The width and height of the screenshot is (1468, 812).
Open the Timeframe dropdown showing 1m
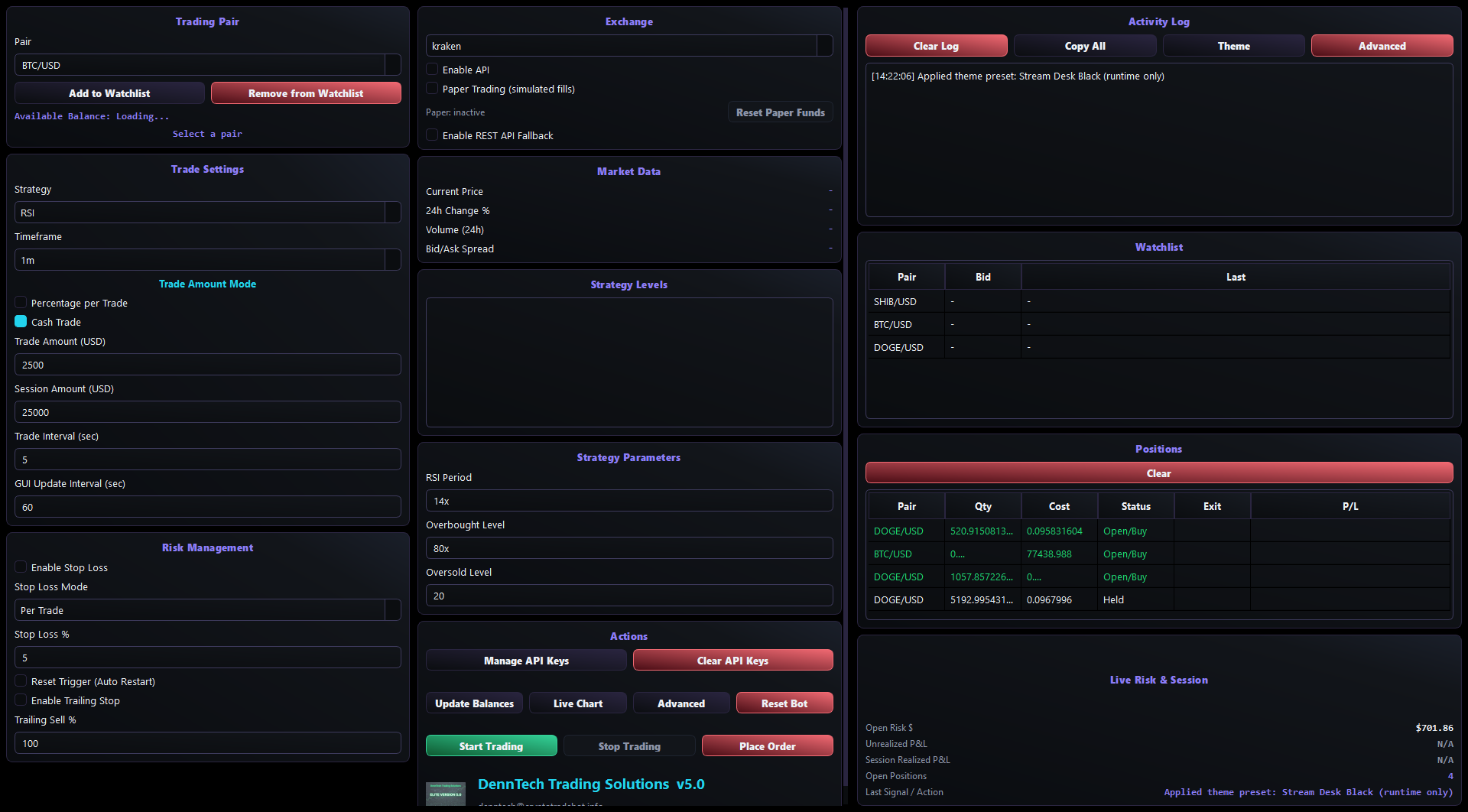click(x=208, y=260)
